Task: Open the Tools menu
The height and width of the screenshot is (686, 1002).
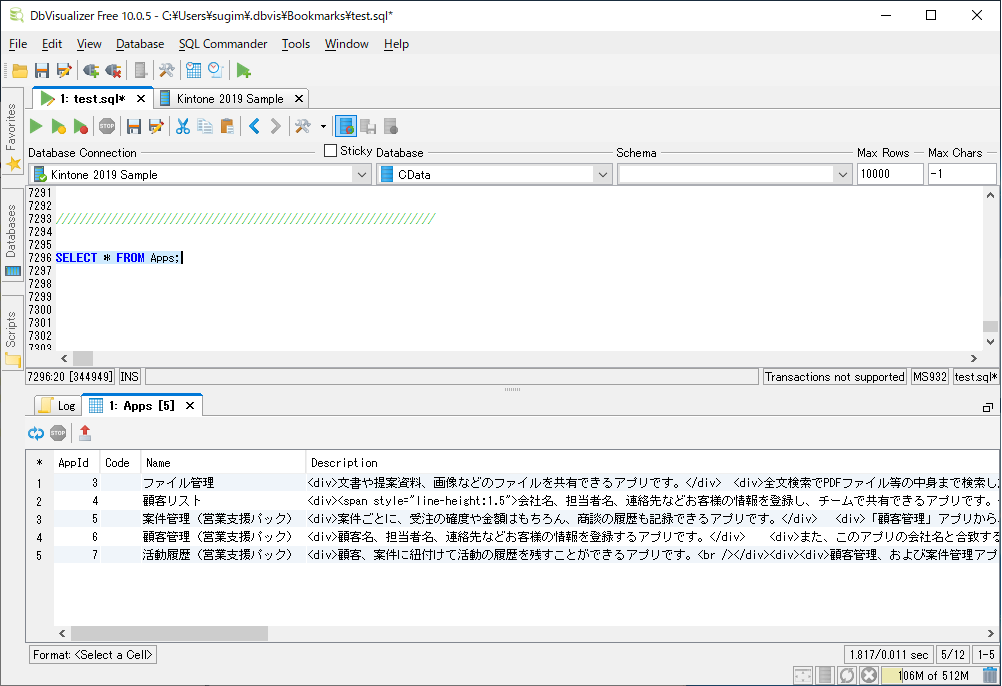Action: point(296,44)
